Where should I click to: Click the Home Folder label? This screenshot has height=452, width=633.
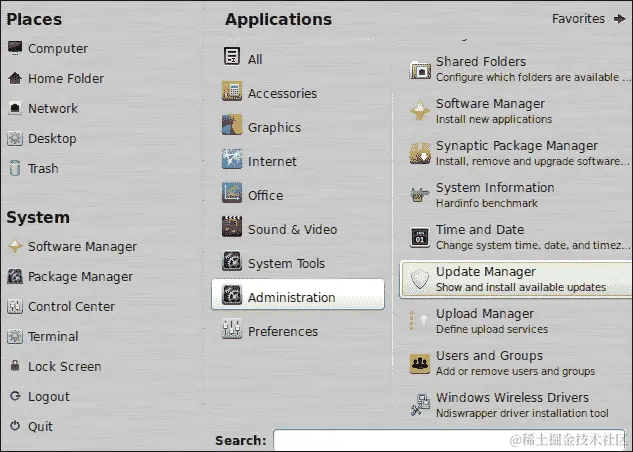point(66,78)
